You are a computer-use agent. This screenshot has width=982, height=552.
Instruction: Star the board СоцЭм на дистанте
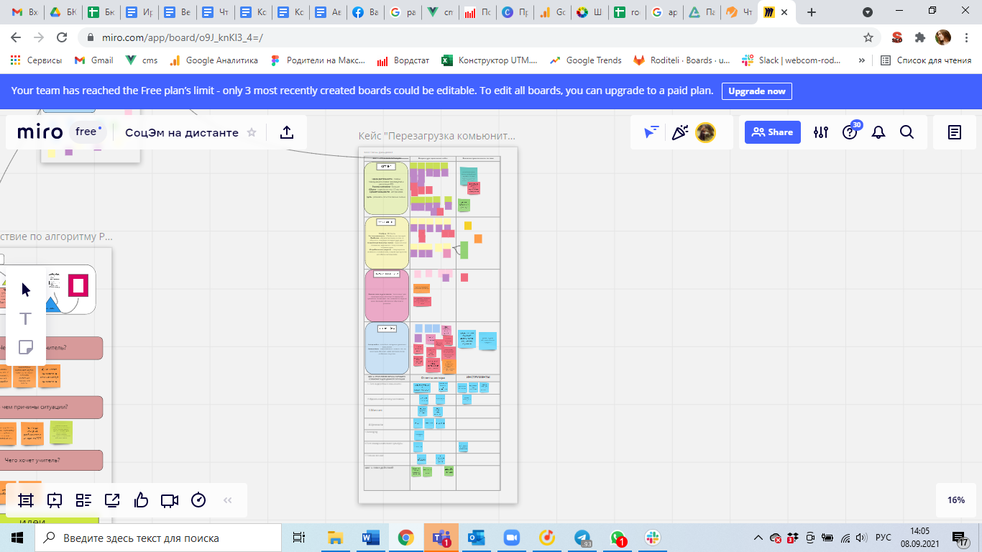click(252, 132)
